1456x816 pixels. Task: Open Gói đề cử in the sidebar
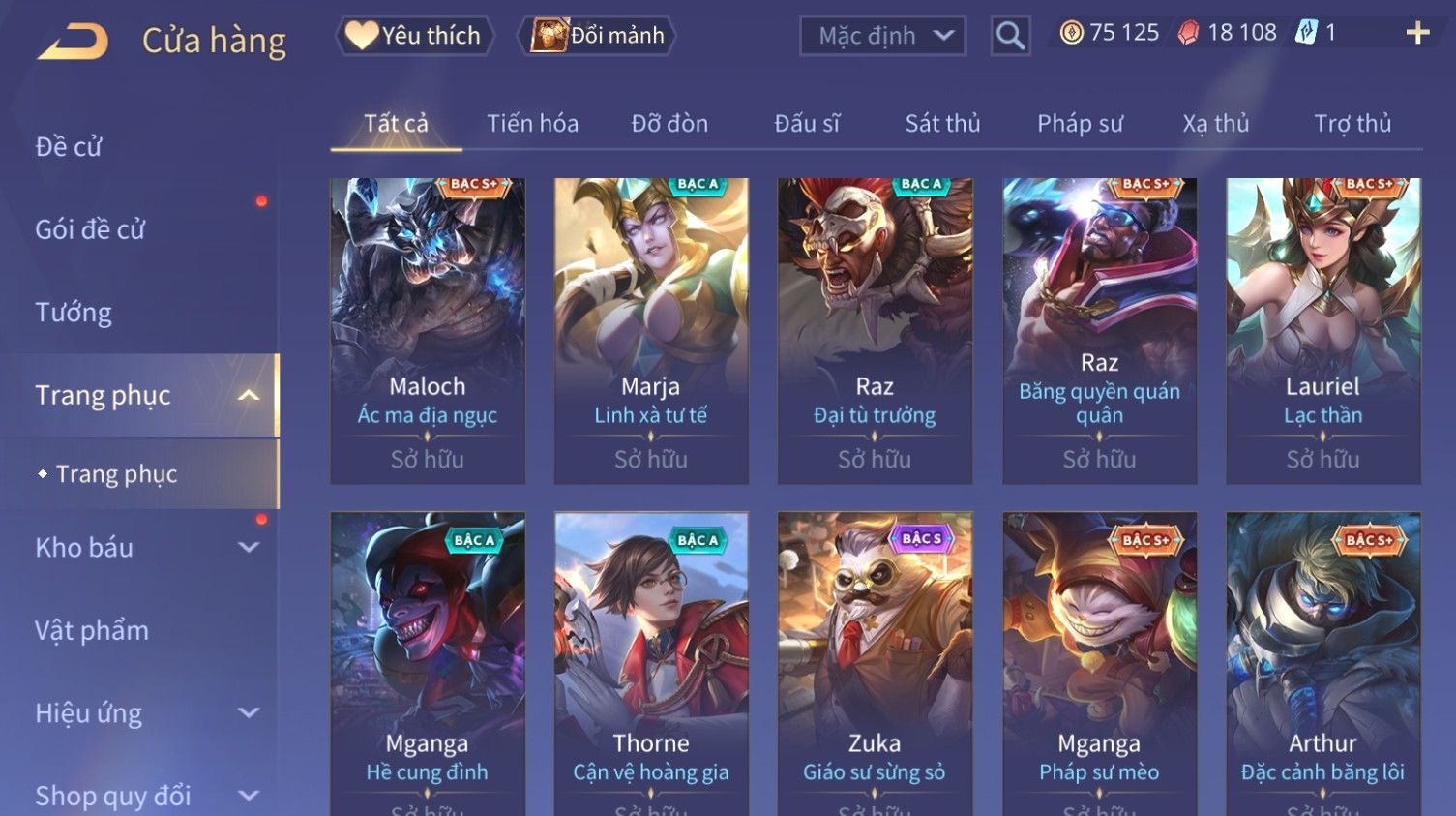pyautogui.click(x=90, y=229)
